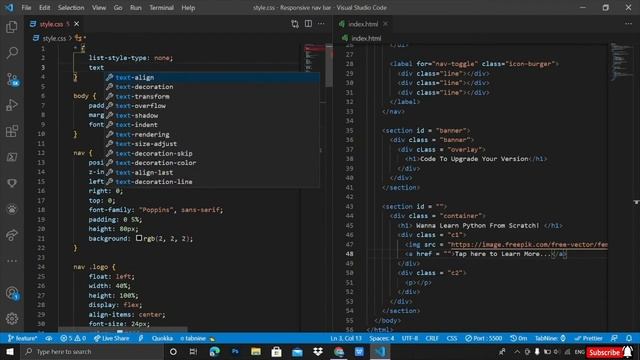Open errors and warnings count in status bar
The image size is (640, 360).
[73, 338]
